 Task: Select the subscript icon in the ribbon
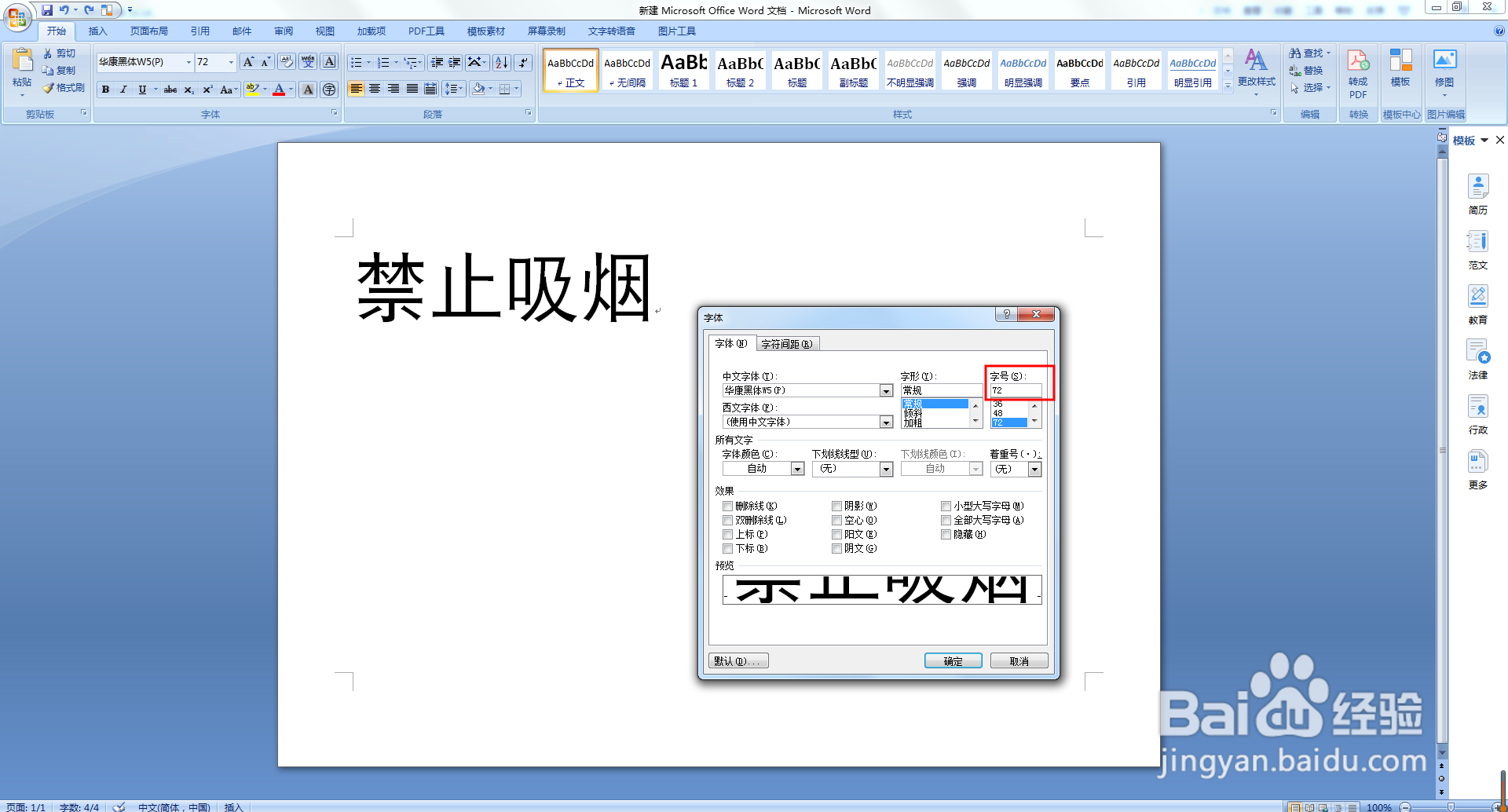click(188, 90)
